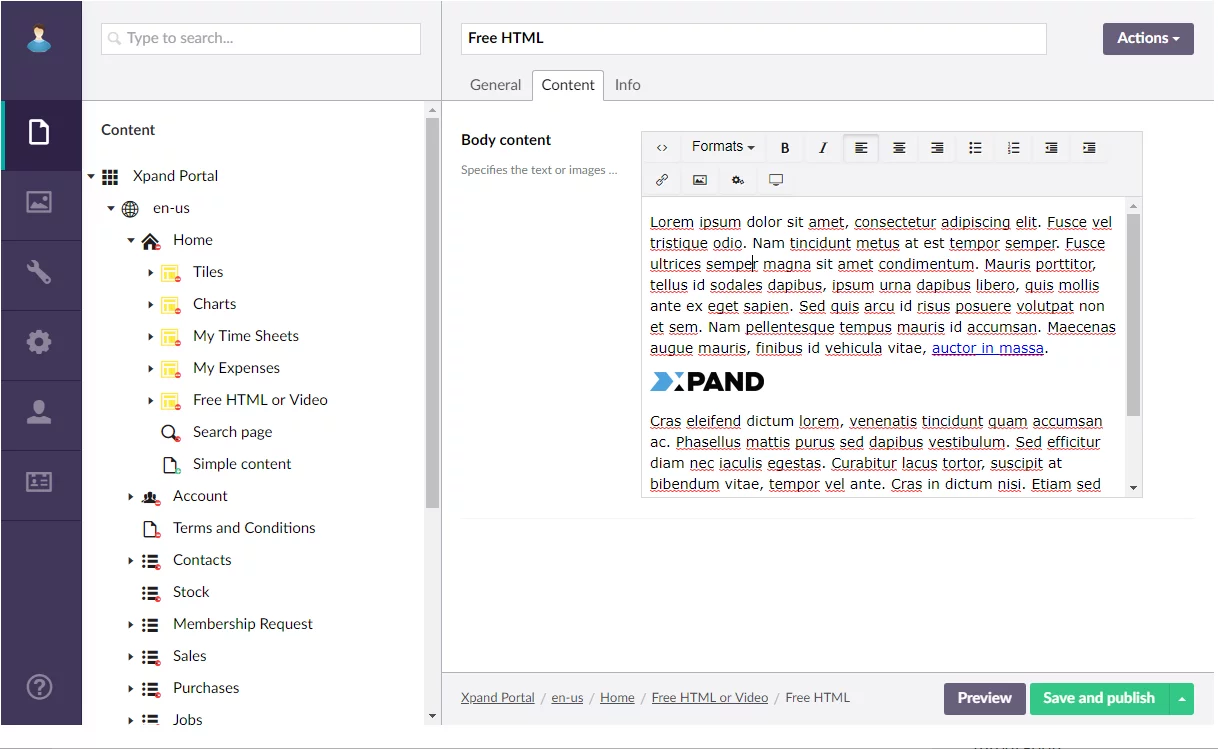Toggle italic text formatting
Screen dimensions: 1218x749
click(823, 148)
